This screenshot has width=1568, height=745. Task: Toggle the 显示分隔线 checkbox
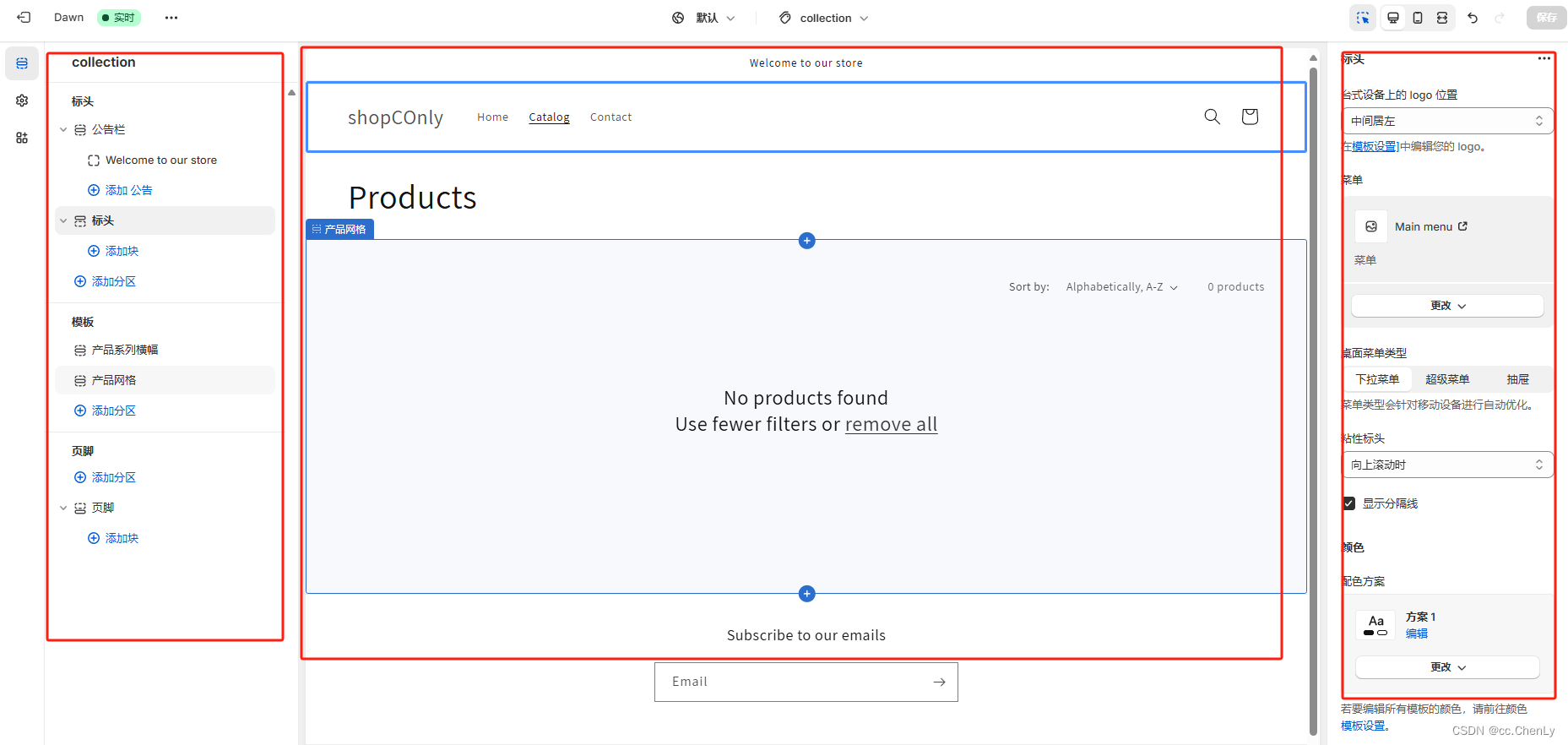(1348, 503)
